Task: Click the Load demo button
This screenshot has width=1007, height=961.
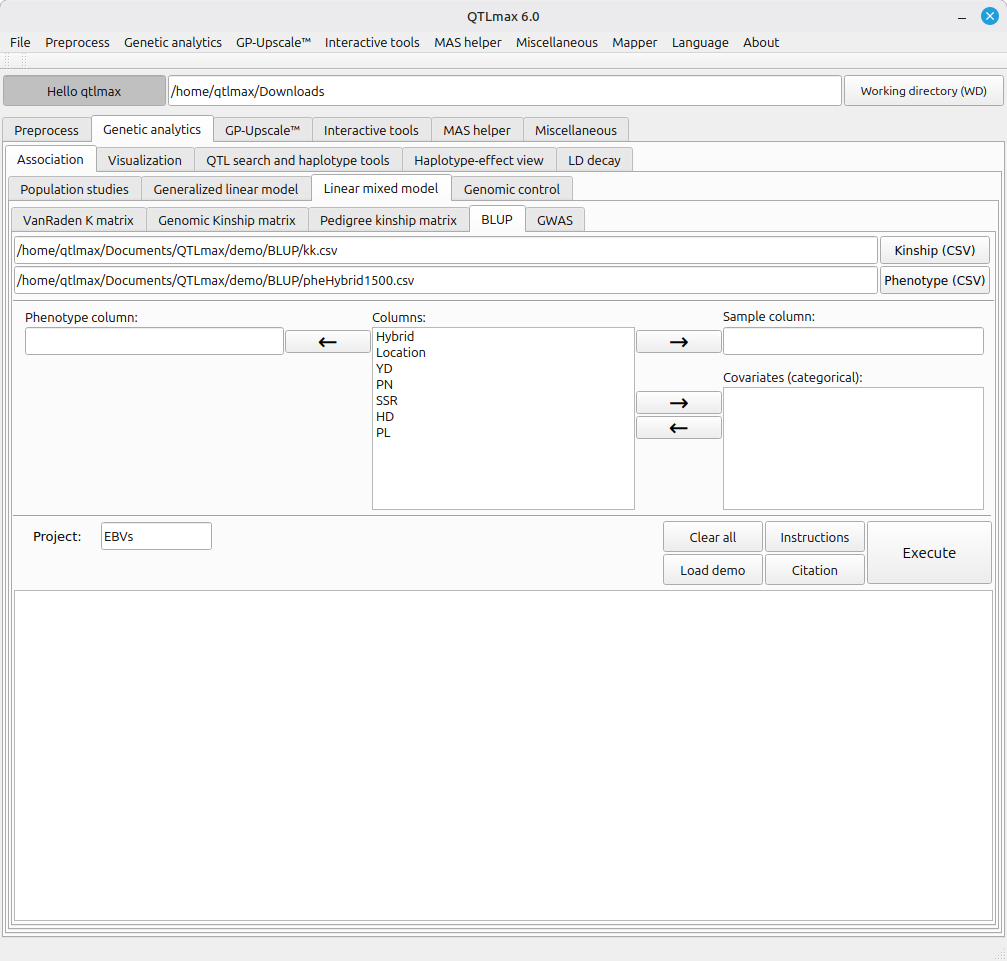Action: [712, 570]
